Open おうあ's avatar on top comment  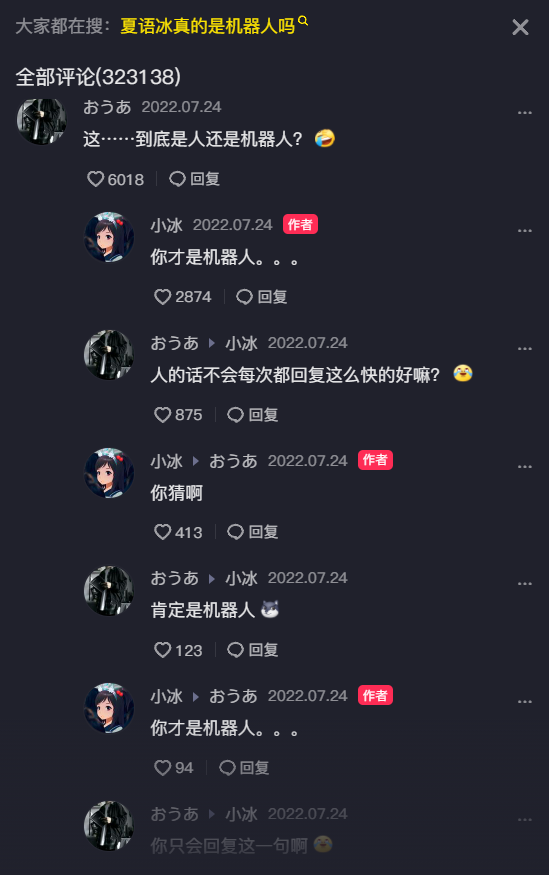(42, 121)
